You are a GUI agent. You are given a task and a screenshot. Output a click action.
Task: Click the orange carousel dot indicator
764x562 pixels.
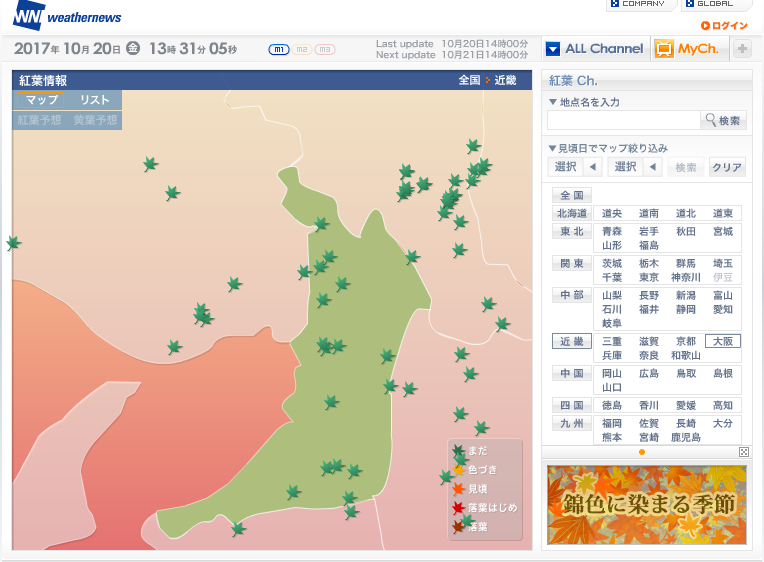(x=642, y=452)
